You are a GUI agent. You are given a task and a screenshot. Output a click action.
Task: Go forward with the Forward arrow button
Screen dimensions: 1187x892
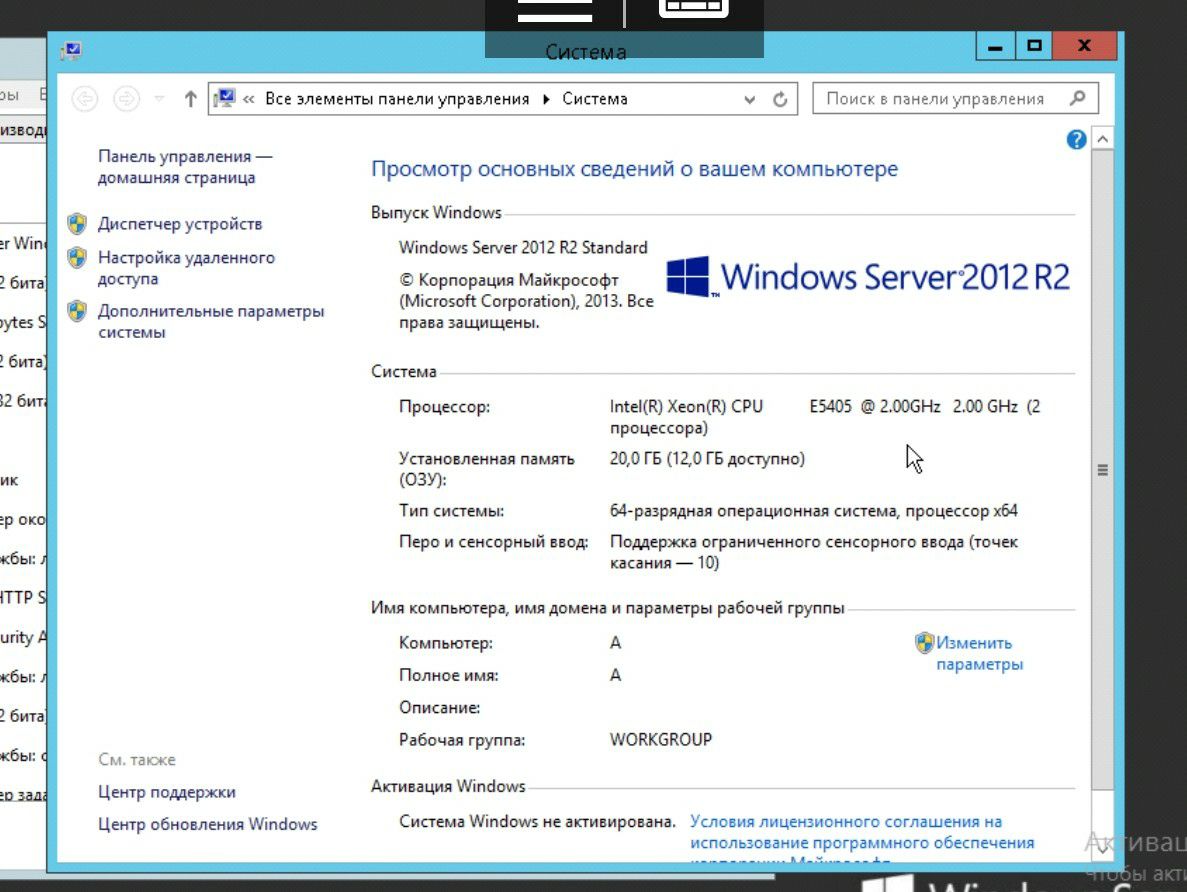point(126,99)
